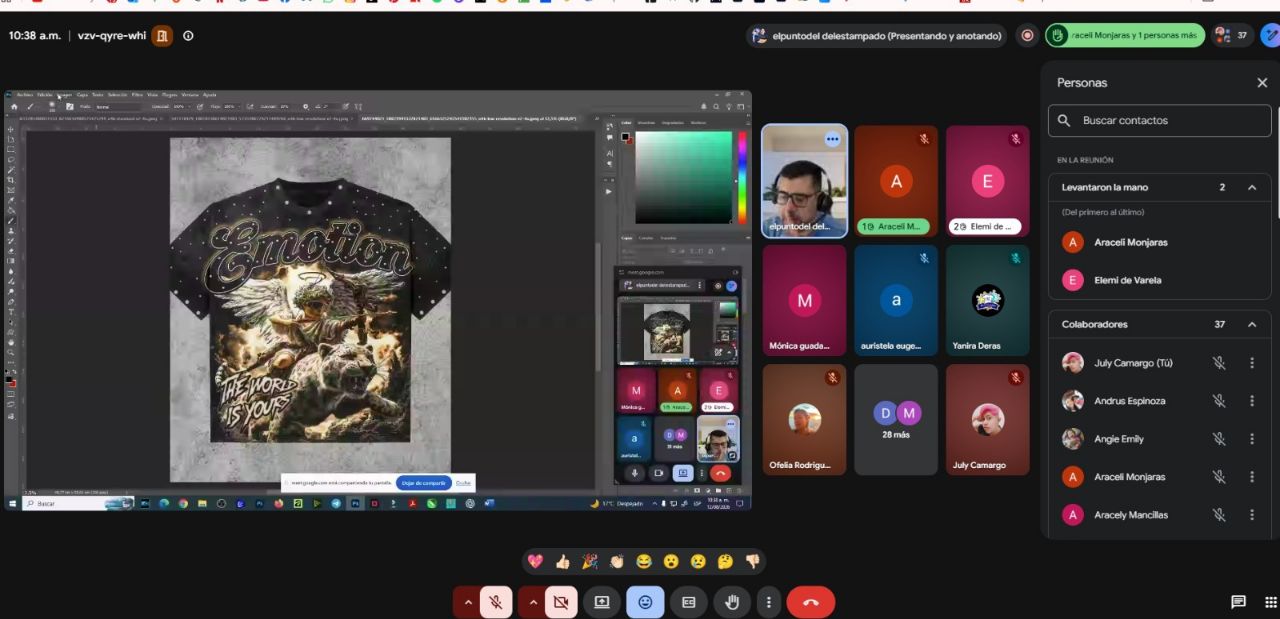Select the Yanira Deras video tile
This screenshot has width=1280, height=619.
pos(988,300)
